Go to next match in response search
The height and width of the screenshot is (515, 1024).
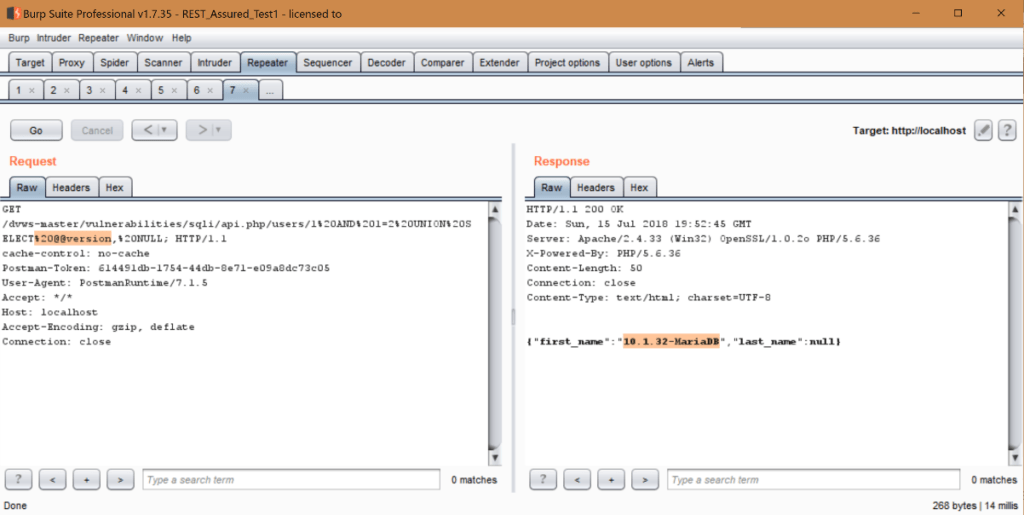click(645, 480)
